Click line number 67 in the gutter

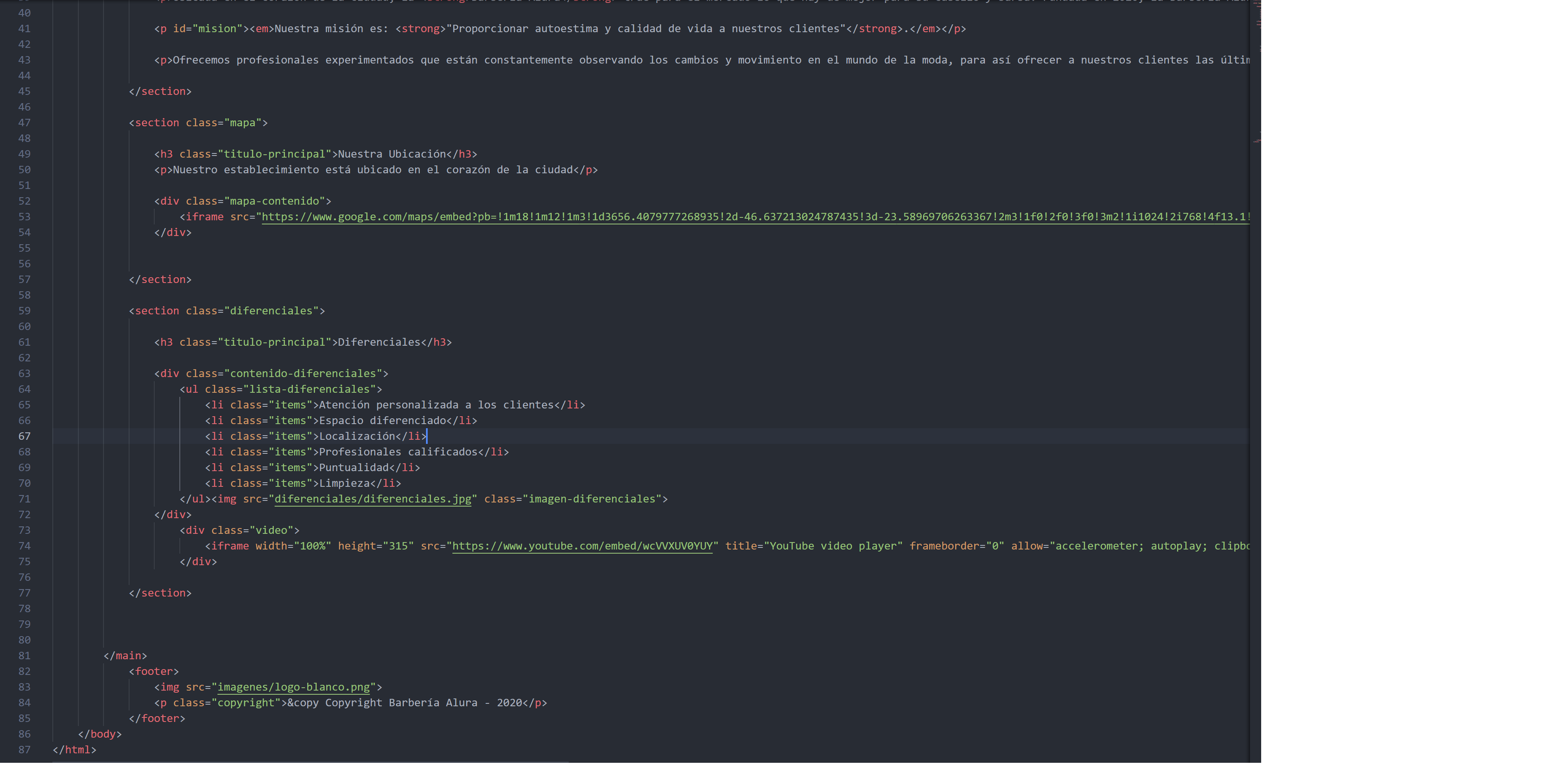[24, 436]
